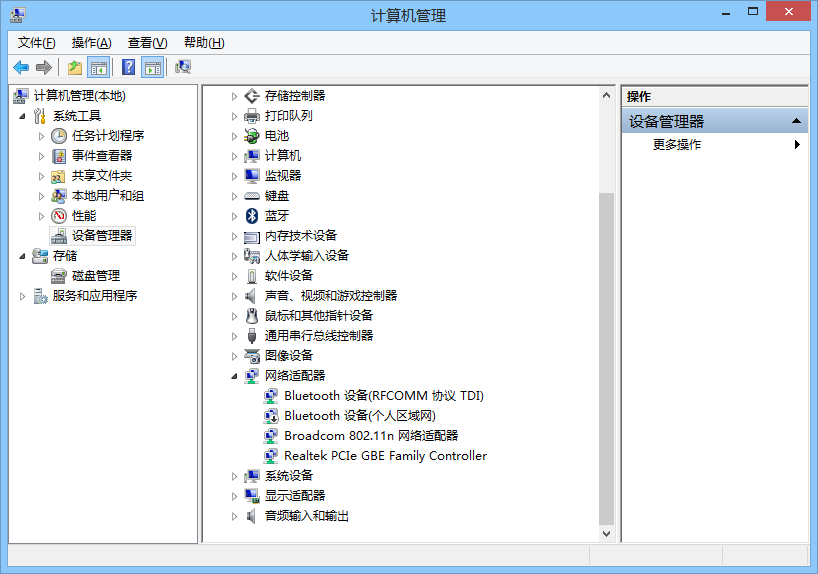Click the 通用串行总线控制器 USB icon

(x=252, y=336)
